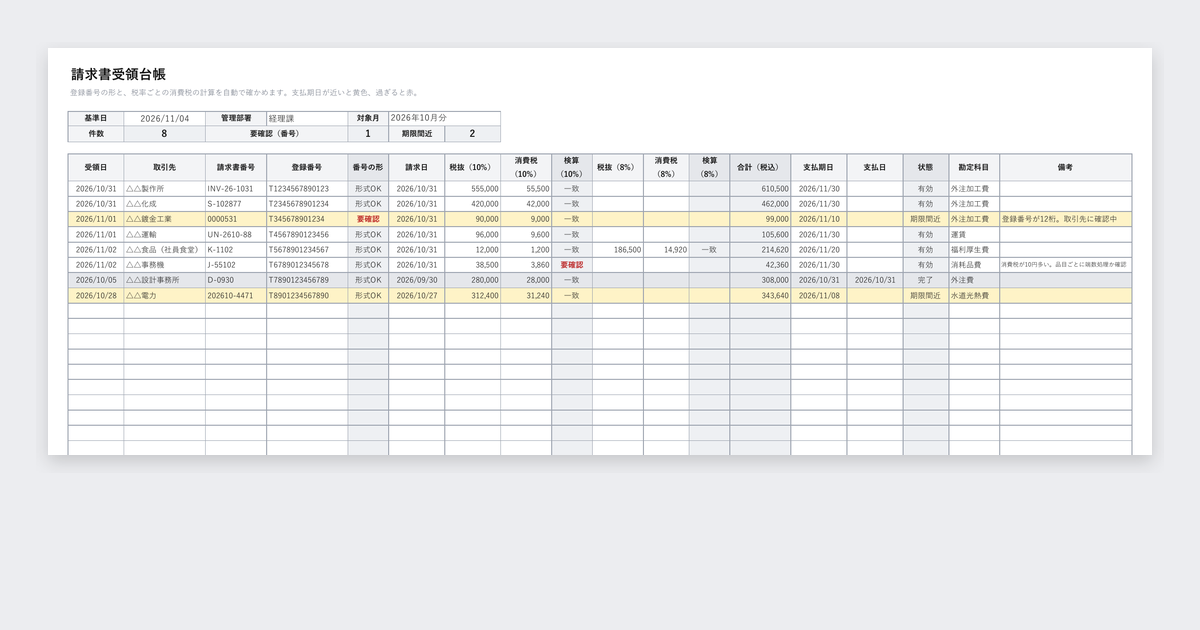Select the 管理部署 cell containing 経理課
Image resolution: width=1200 pixels, height=630 pixels.
[307, 118]
